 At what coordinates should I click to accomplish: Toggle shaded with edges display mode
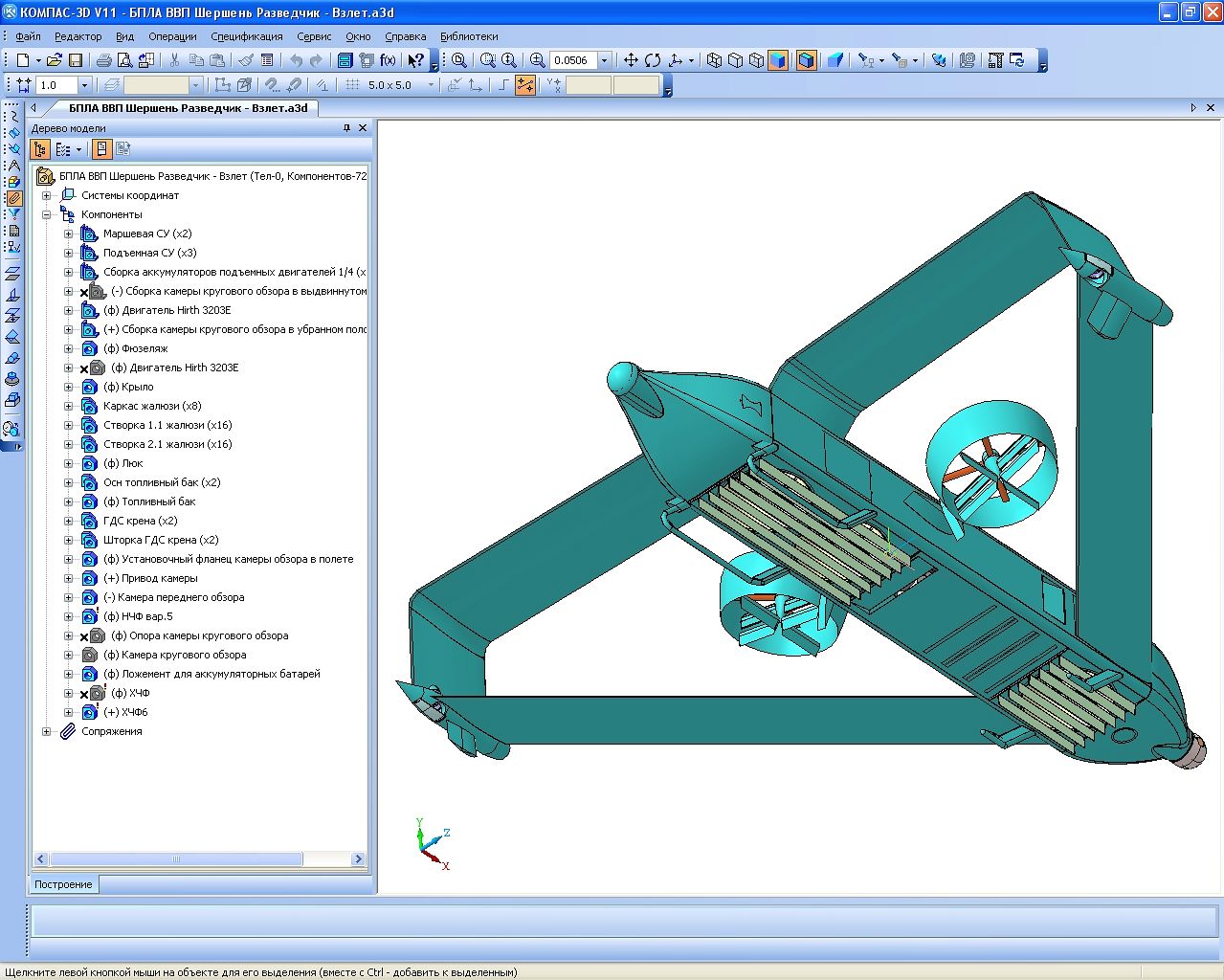click(x=806, y=60)
